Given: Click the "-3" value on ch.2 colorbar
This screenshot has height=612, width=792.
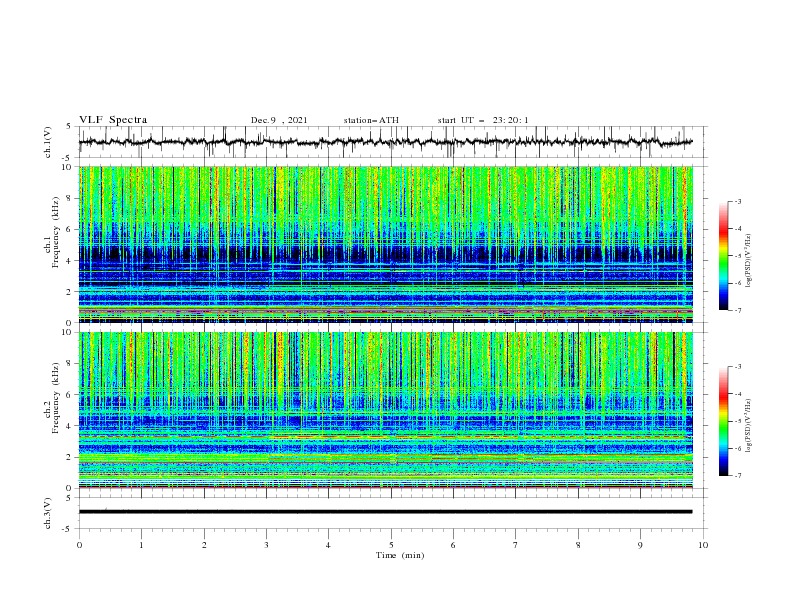Looking at the screenshot, I should click(737, 367).
